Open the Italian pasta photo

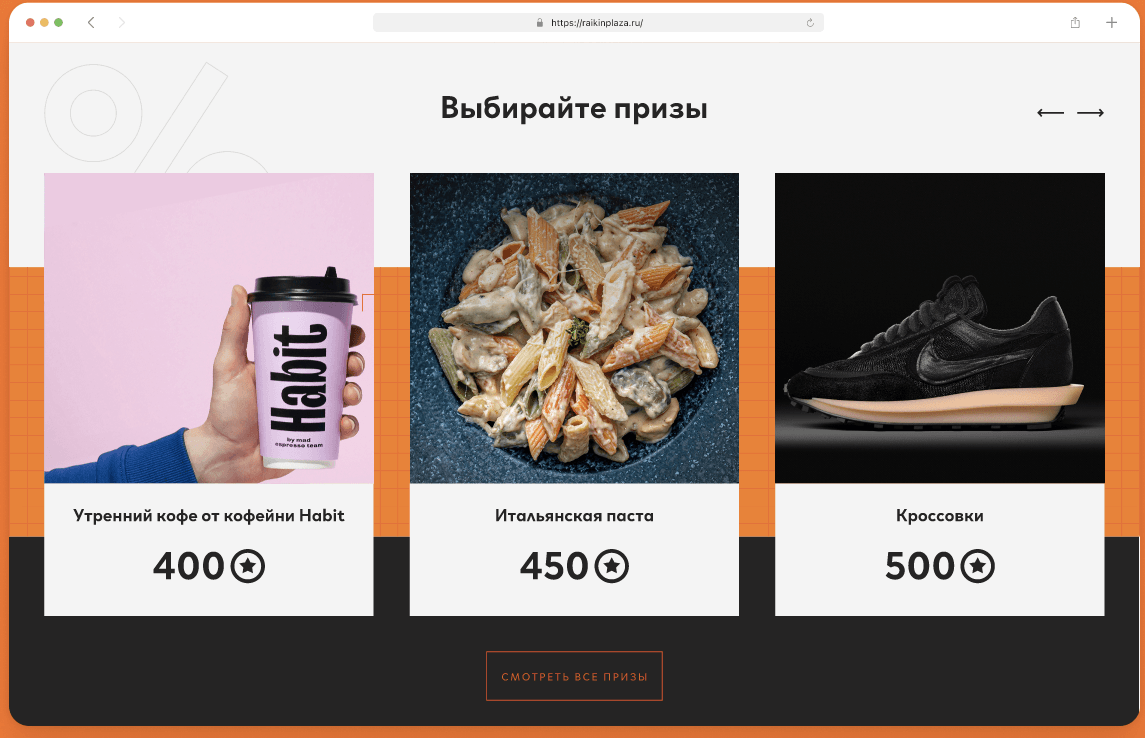[x=574, y=328]
